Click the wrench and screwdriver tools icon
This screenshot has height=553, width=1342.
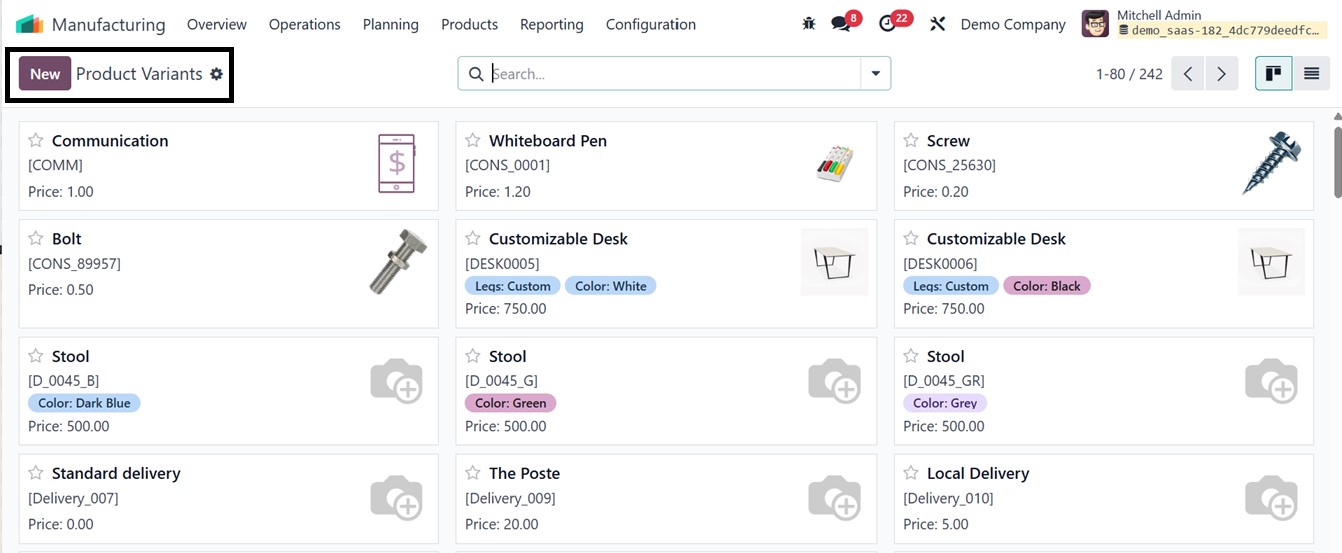(x=937, y=24)
